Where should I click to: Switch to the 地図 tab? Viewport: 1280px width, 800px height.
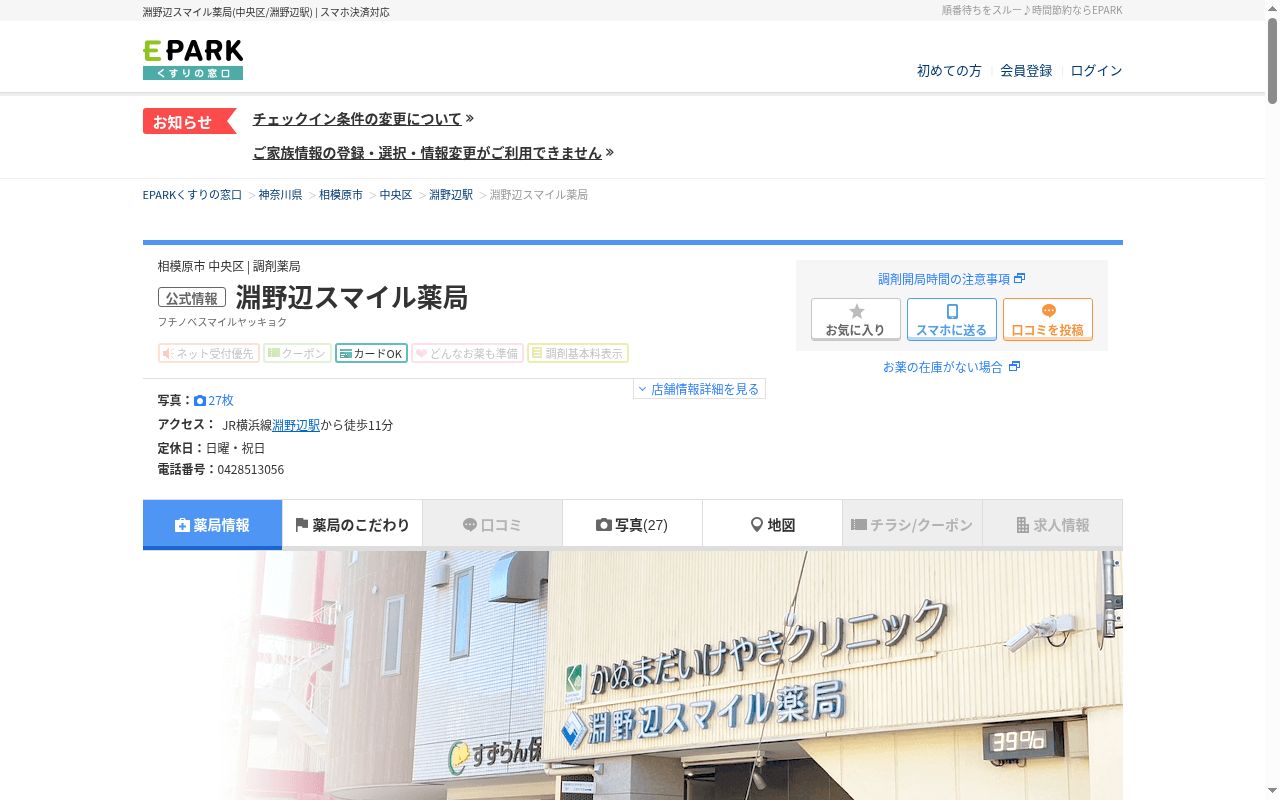[772, 525]
